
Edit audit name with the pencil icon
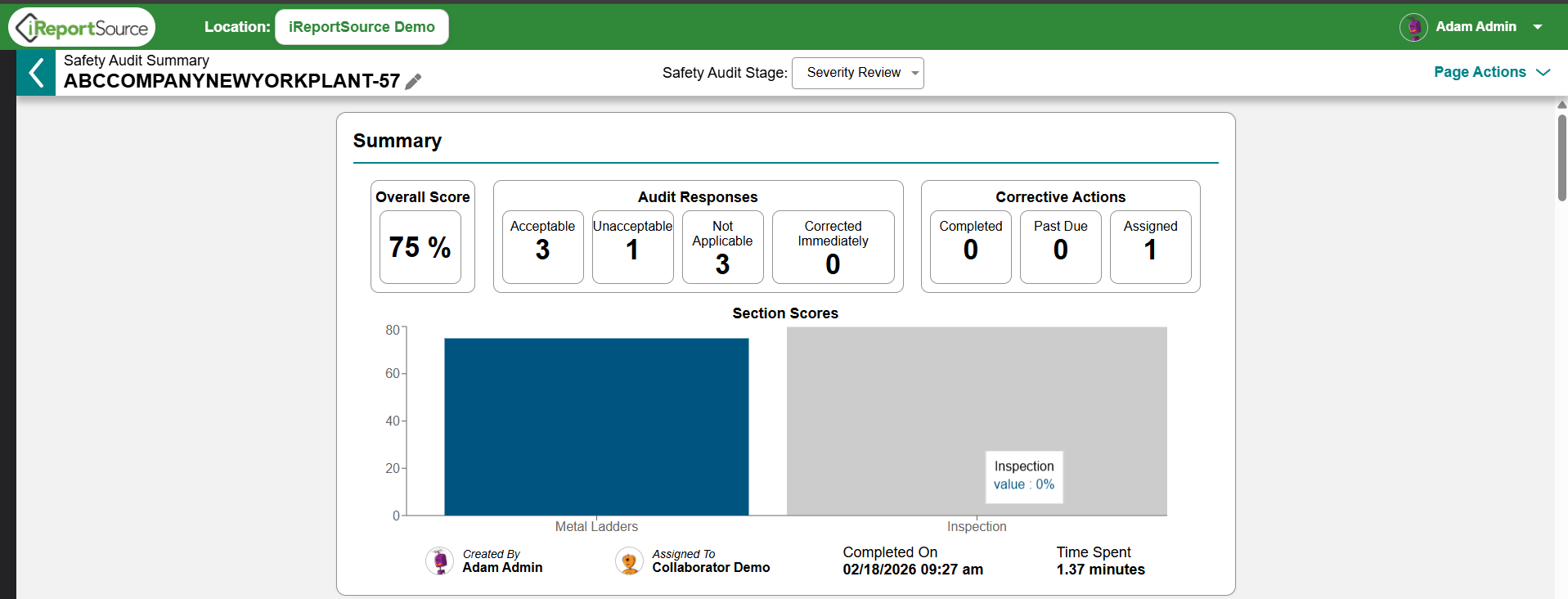coord(413,81)
